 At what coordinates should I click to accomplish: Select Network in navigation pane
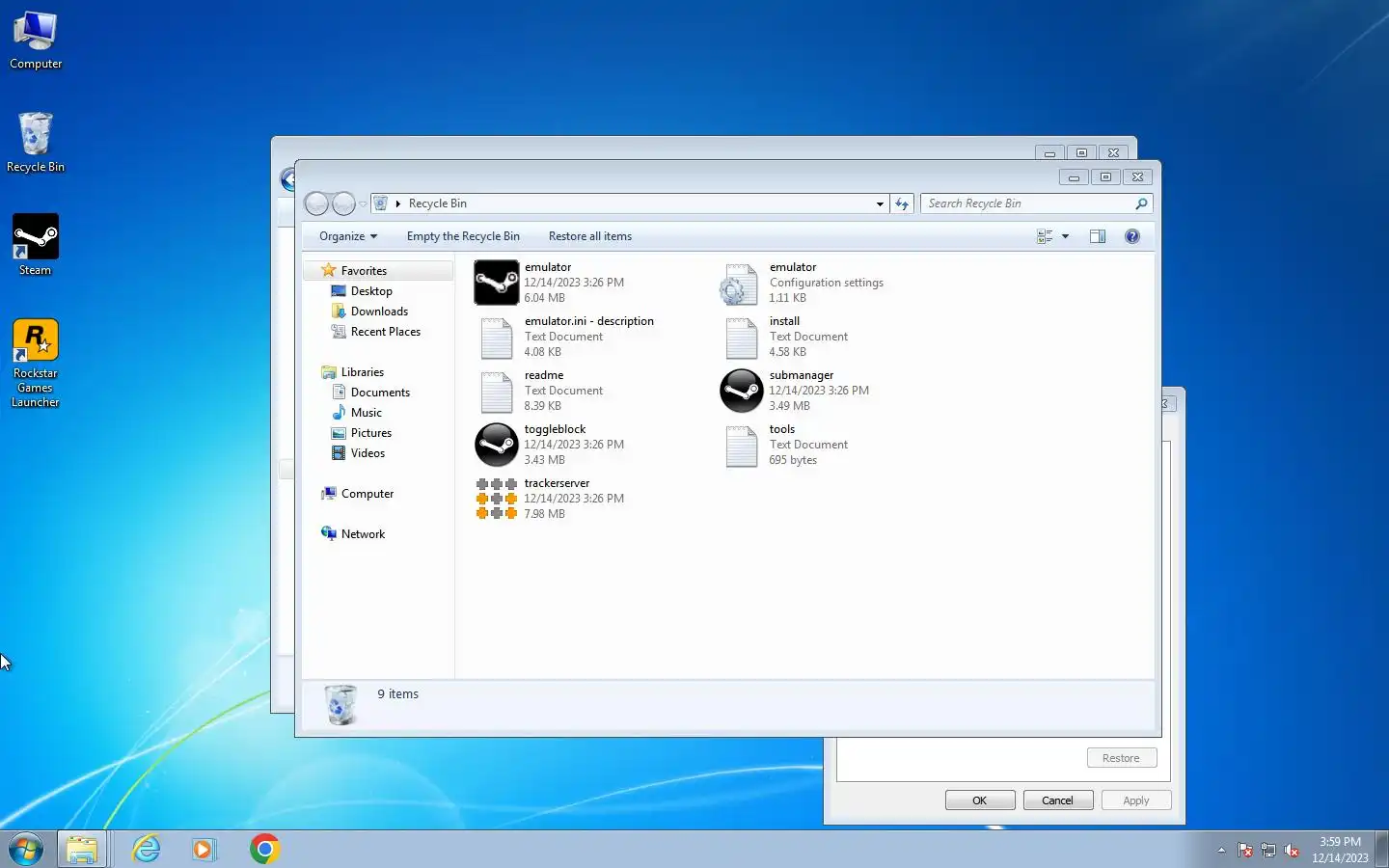point(363,534)
